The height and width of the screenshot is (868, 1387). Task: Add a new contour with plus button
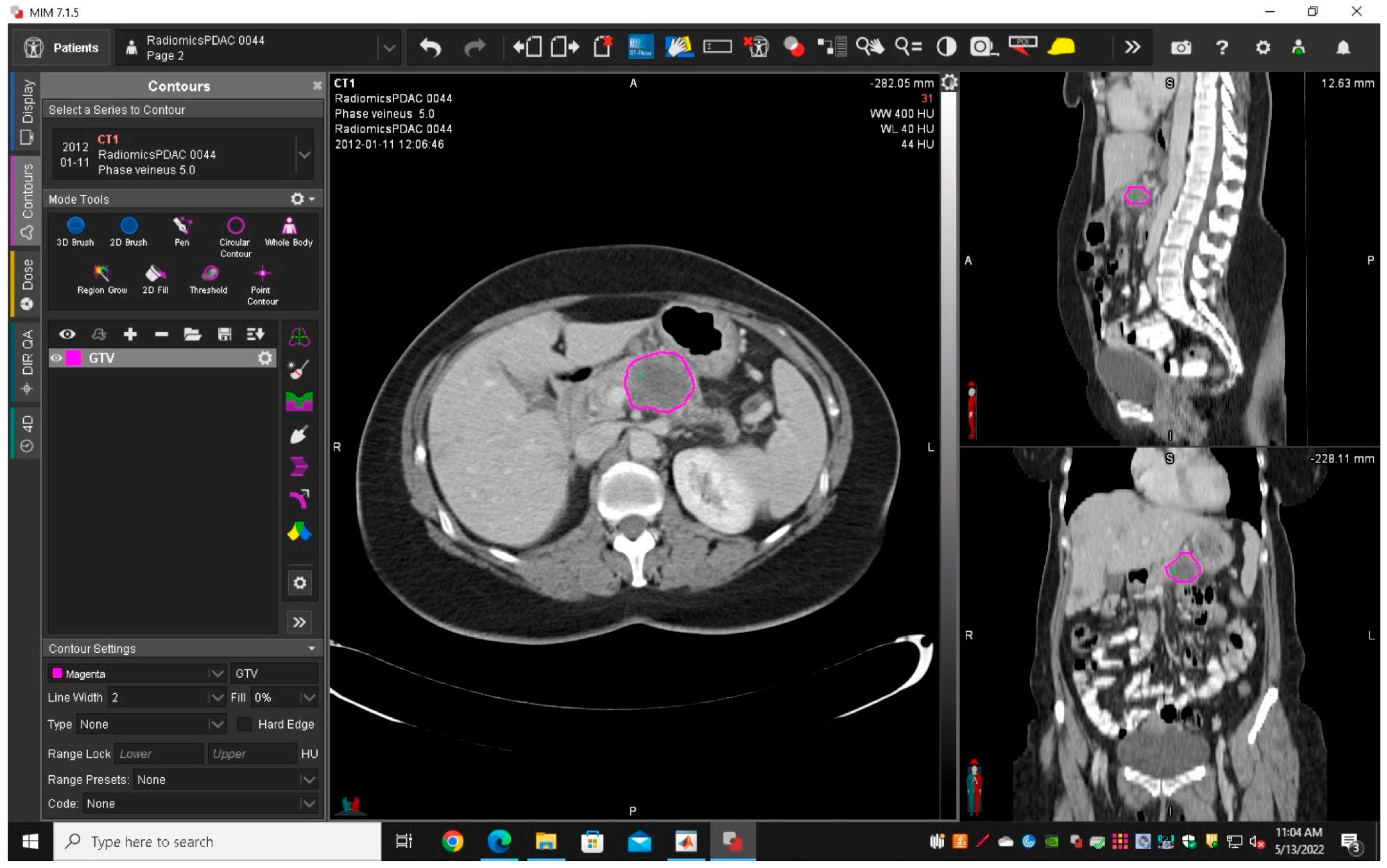click(x=130, y=334)
